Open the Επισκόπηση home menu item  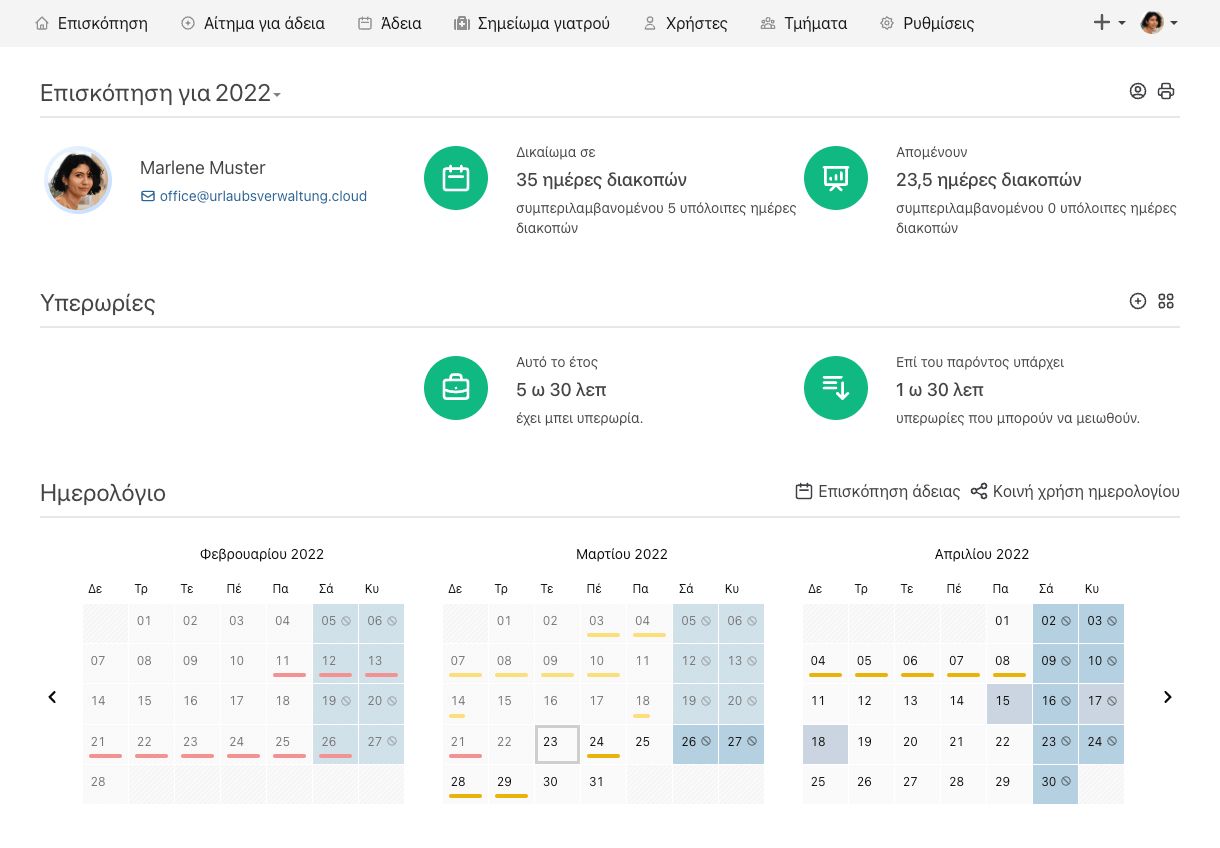(x=91, y=23)
